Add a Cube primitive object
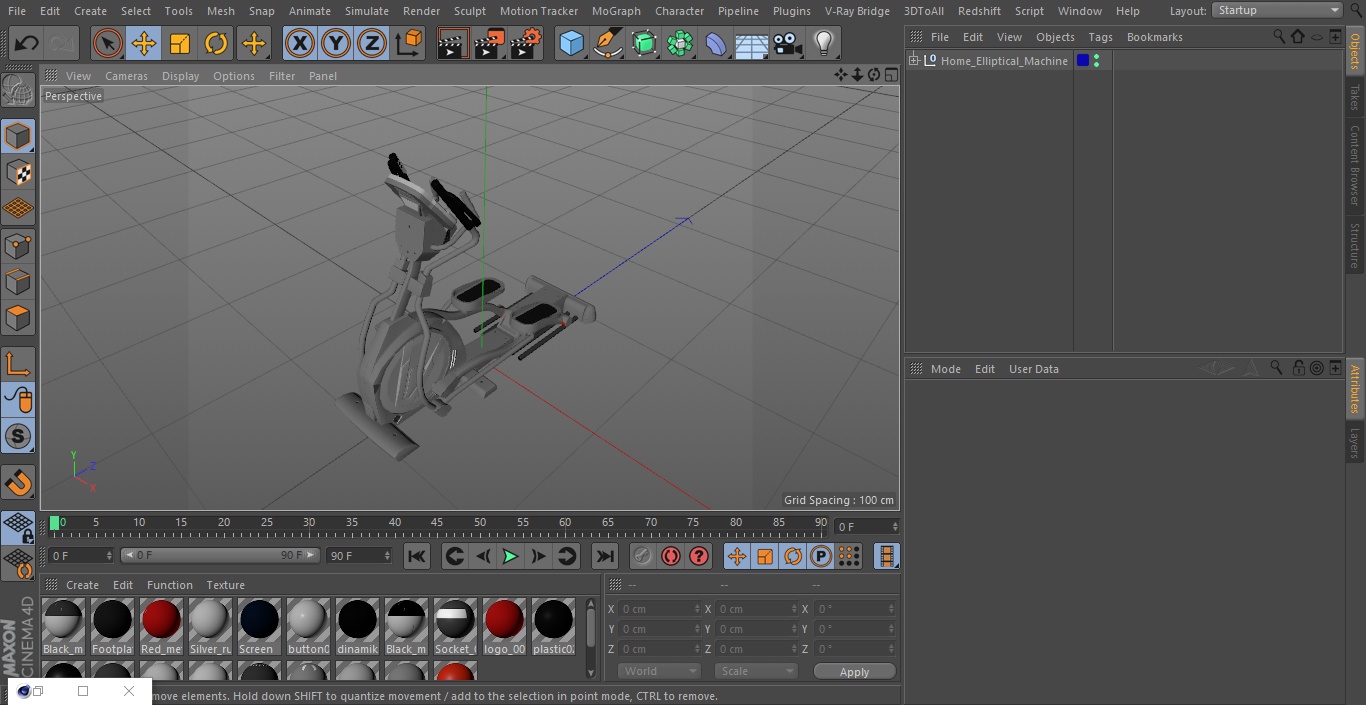This screenshot has width=1366, height=705. [x=571, y=43]
